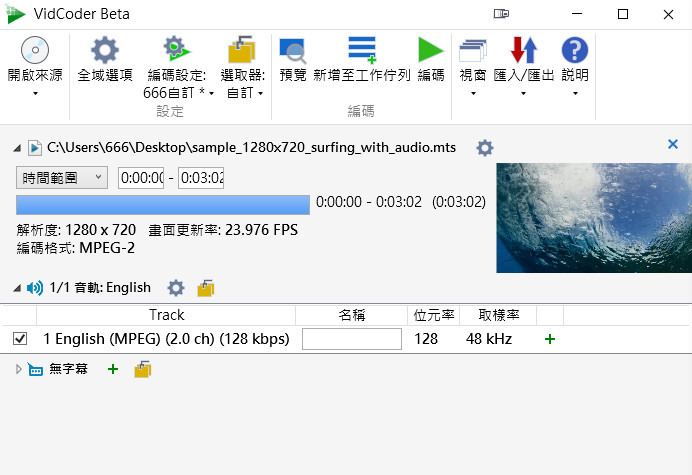The height and width of the screenshot is (475, 692).
Task: Click the video file icon before path
Action: pos(35,148)
